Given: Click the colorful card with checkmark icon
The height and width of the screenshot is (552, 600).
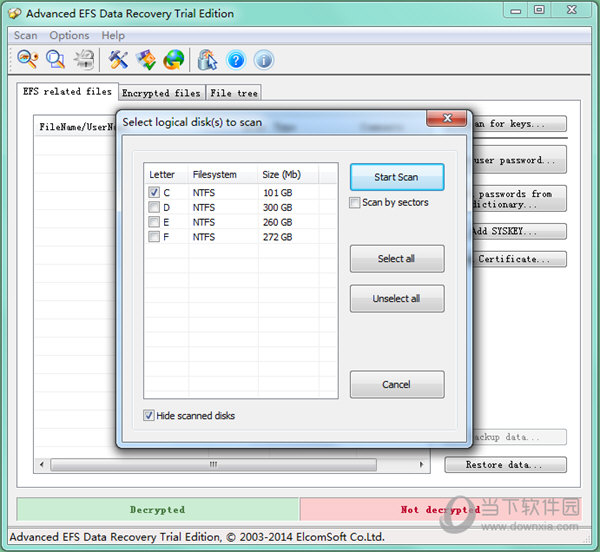Looking at the screenshot, I should tap(147, 60).
